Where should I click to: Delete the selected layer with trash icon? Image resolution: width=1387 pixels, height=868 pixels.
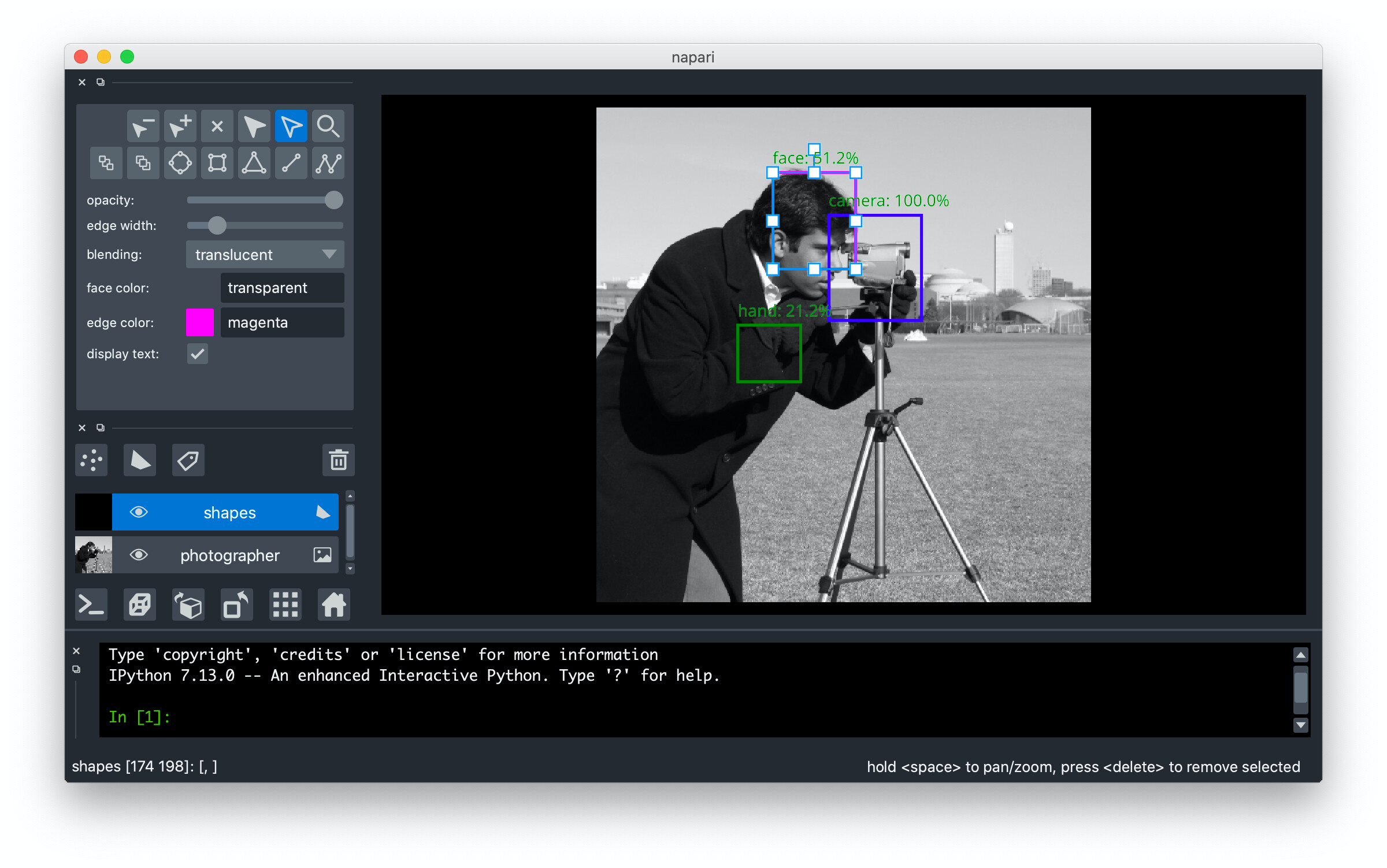coord(338,461)
